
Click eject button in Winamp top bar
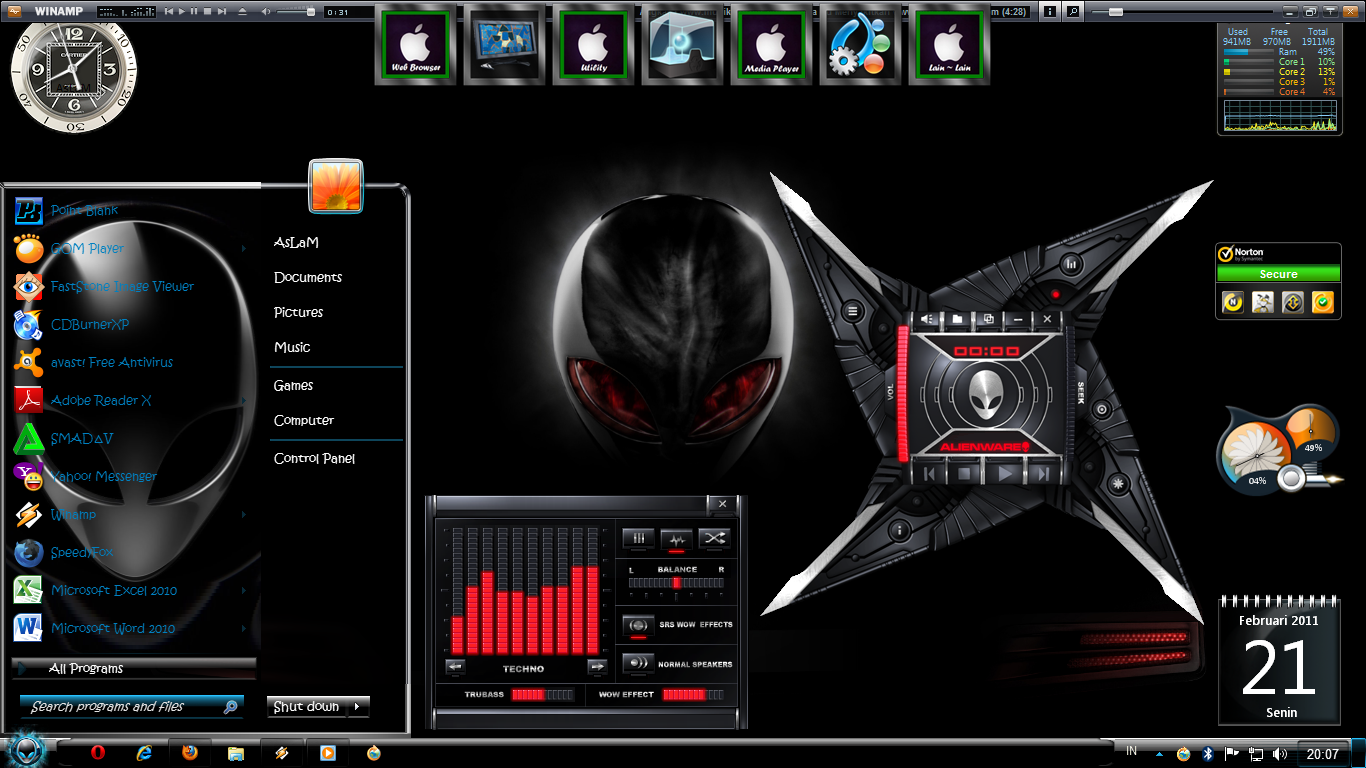coord(242,11)
